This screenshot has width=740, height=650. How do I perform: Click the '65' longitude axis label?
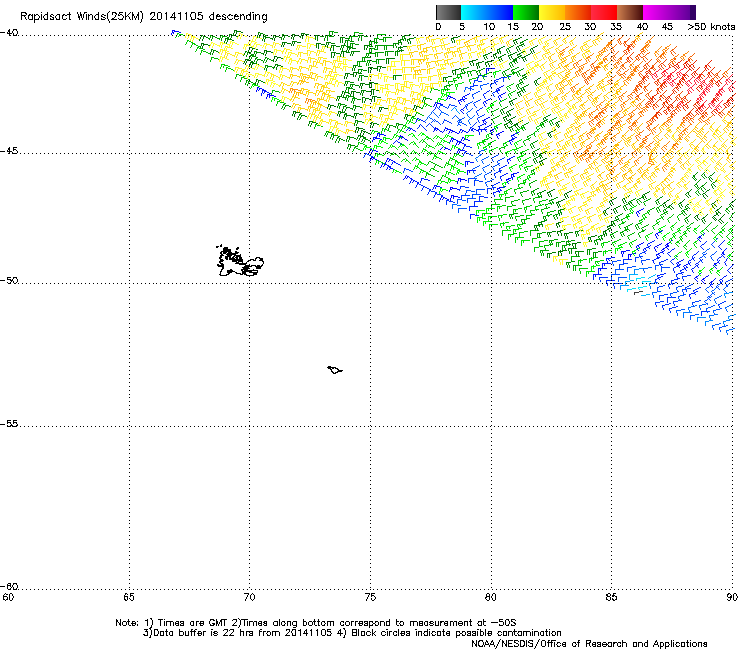tap(129, 598)
